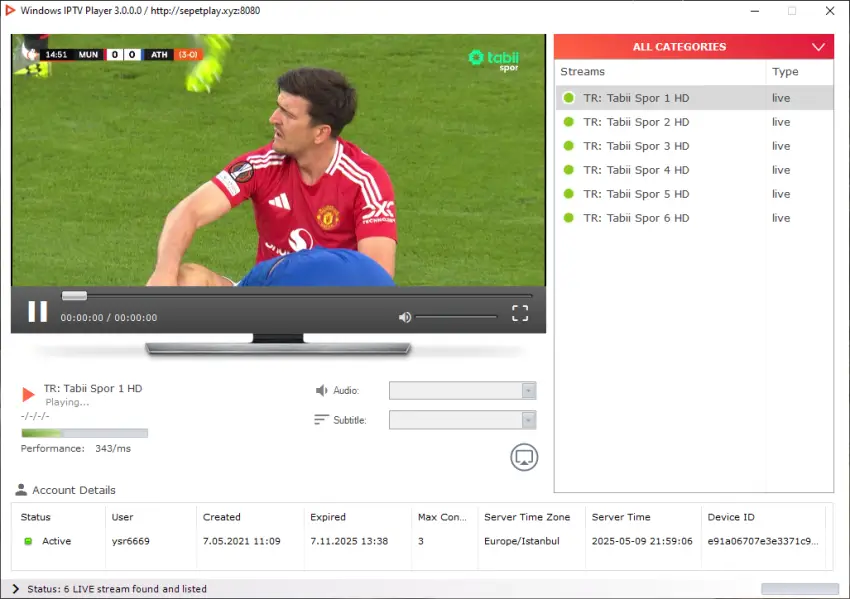The image size is (850, 599).
Task: Click the Server Time Zone column header
Action: (527, 517)
